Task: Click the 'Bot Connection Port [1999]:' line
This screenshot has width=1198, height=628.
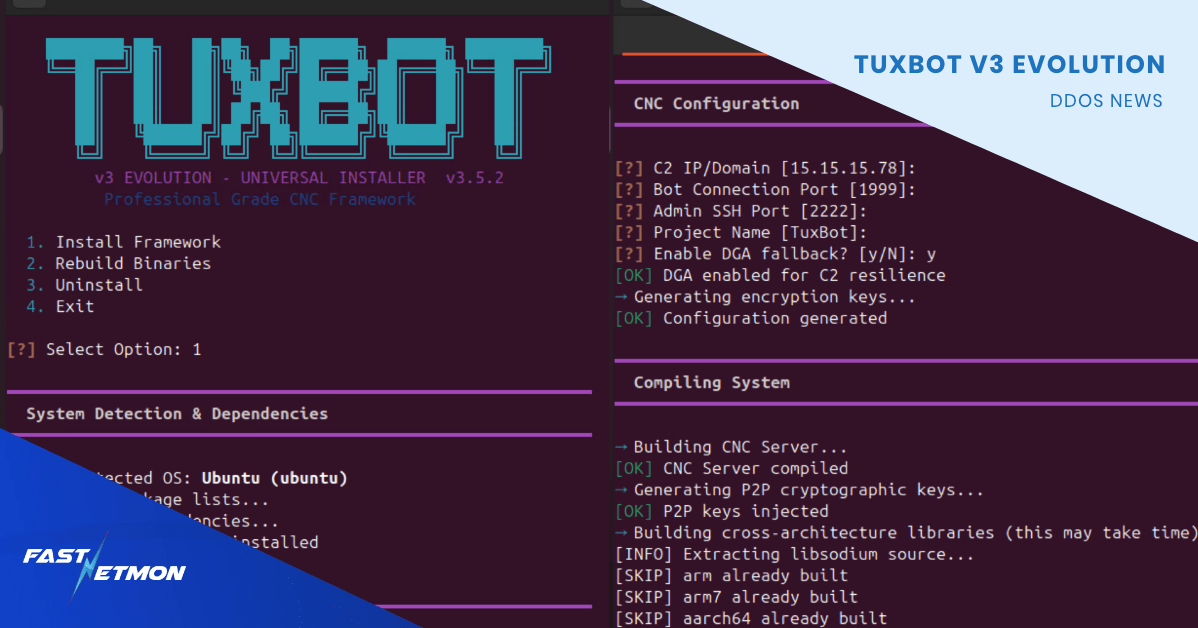Action: [766, 189]
